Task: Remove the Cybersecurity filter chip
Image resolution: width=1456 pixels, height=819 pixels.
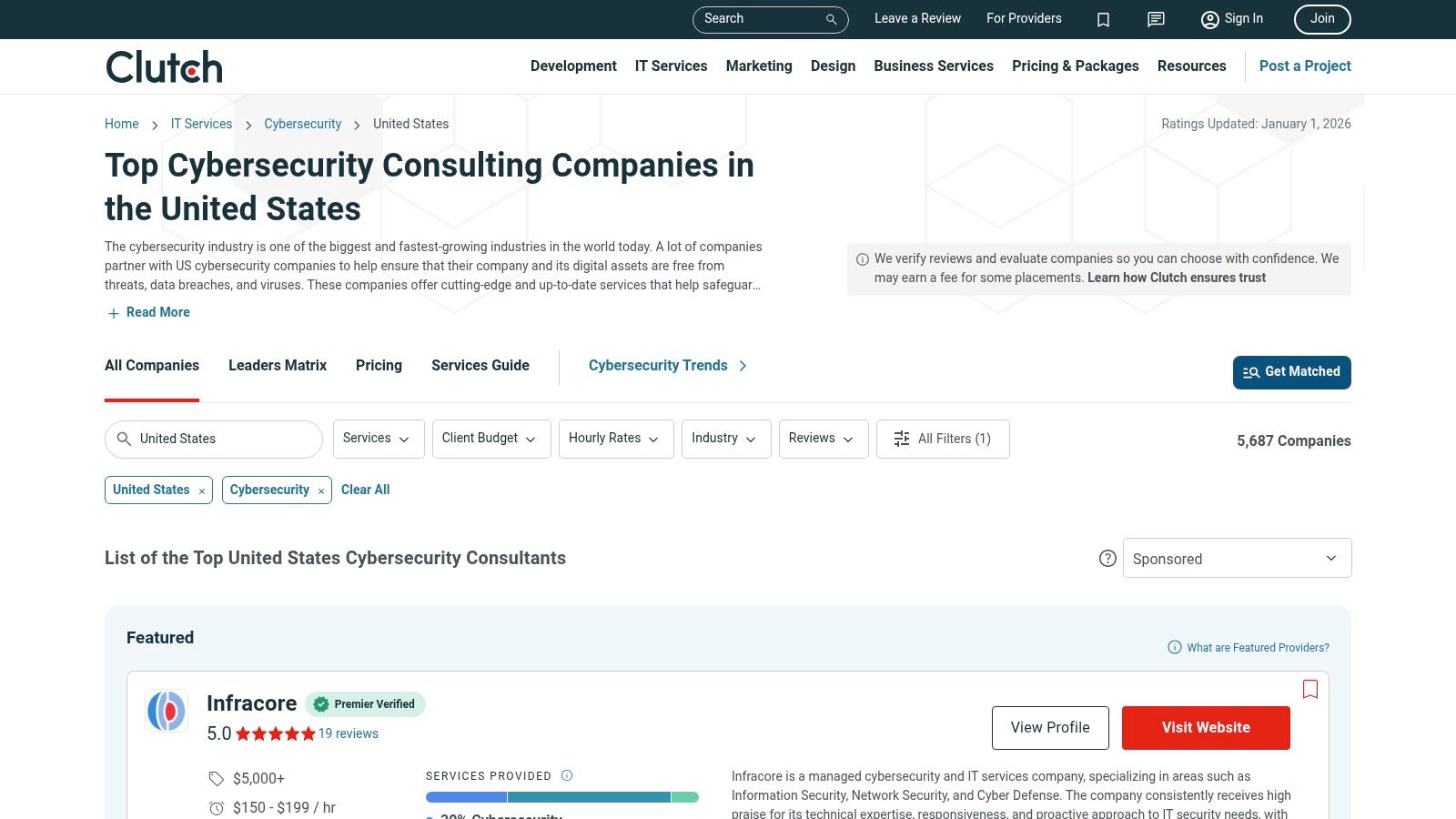Action: 321,490
